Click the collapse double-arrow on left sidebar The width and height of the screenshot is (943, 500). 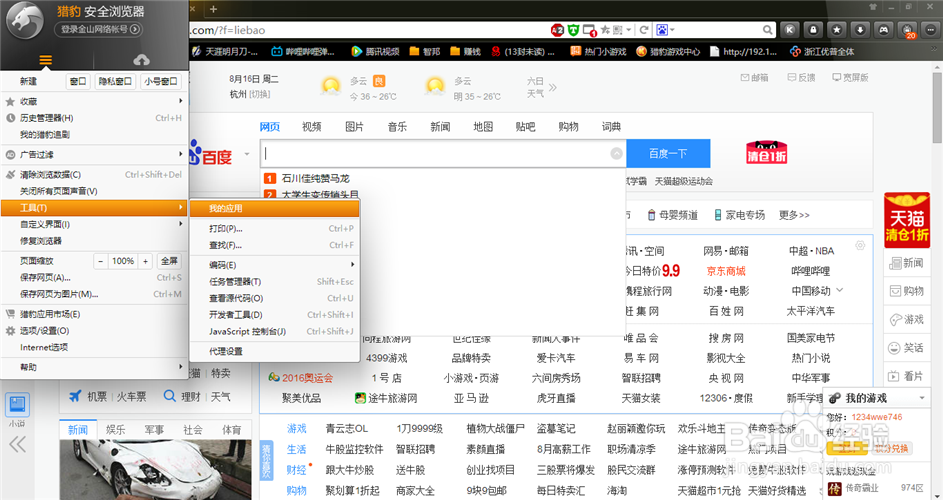click(17, 445)
